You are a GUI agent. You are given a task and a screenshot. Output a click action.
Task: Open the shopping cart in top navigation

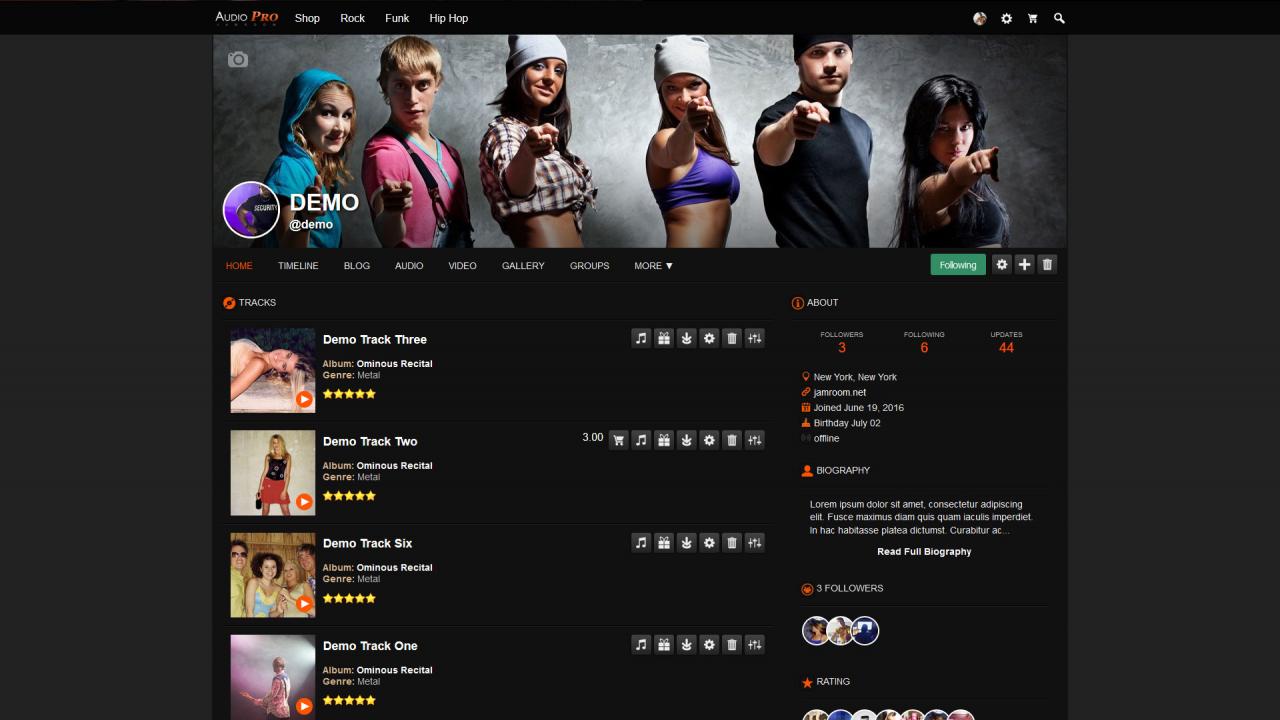coord(1033,18)
